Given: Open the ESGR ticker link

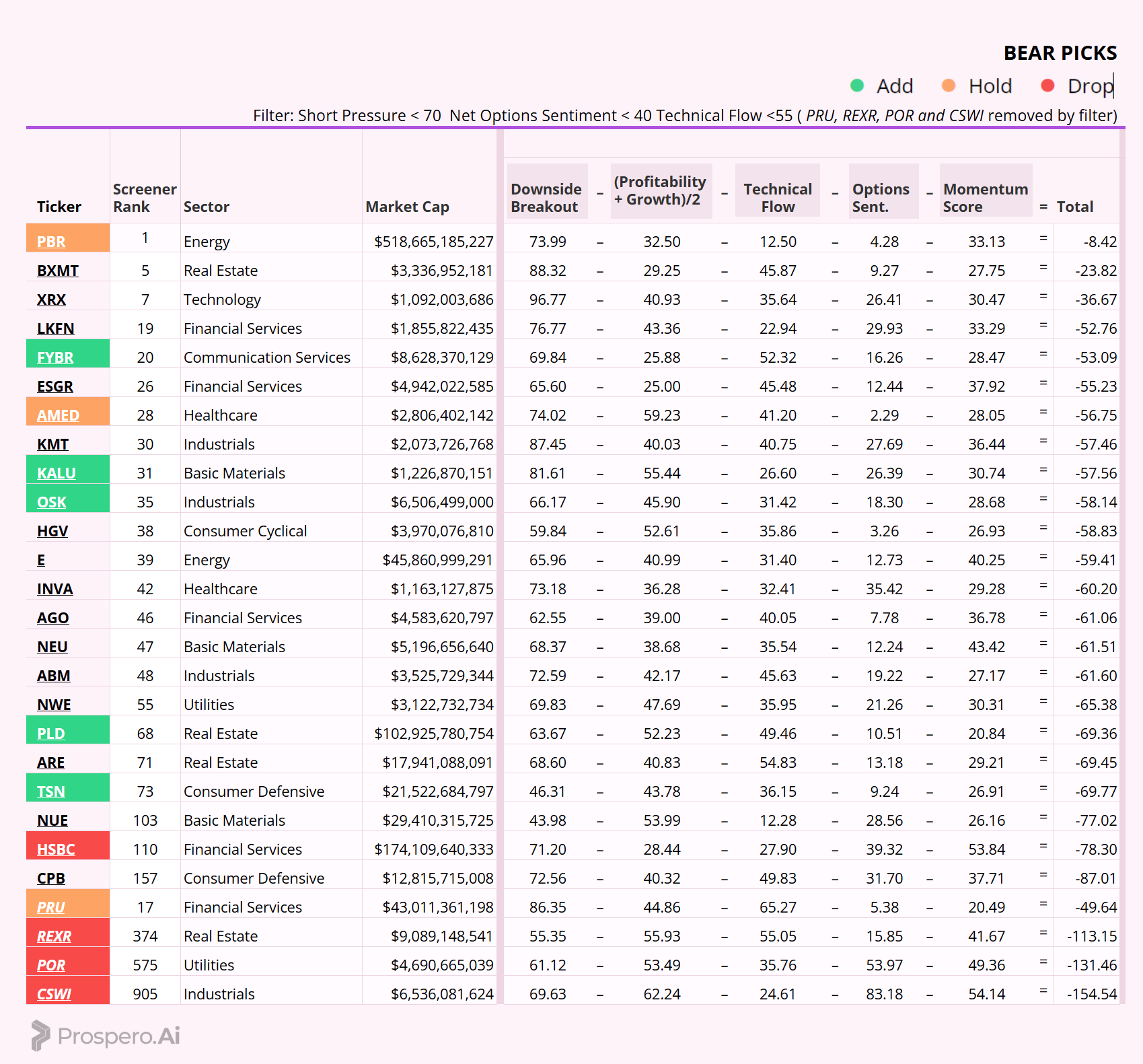Looking at the screenshot, I should pyautogui.click(x=55, y=386).
